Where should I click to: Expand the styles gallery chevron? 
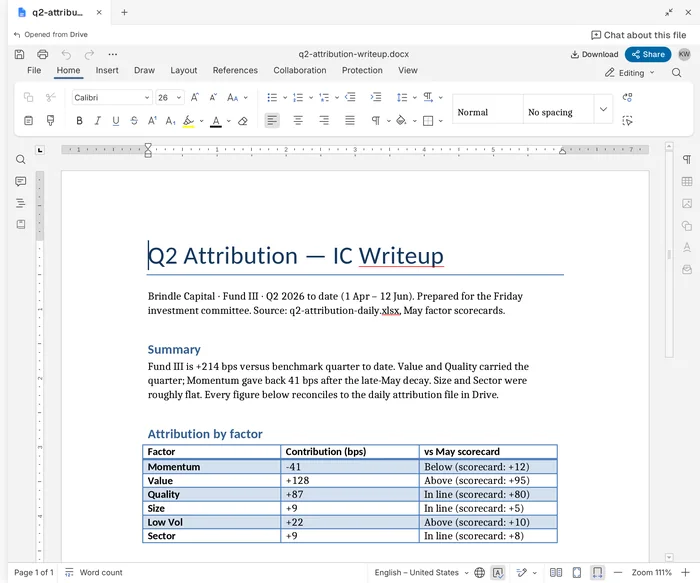click(603, 109)
